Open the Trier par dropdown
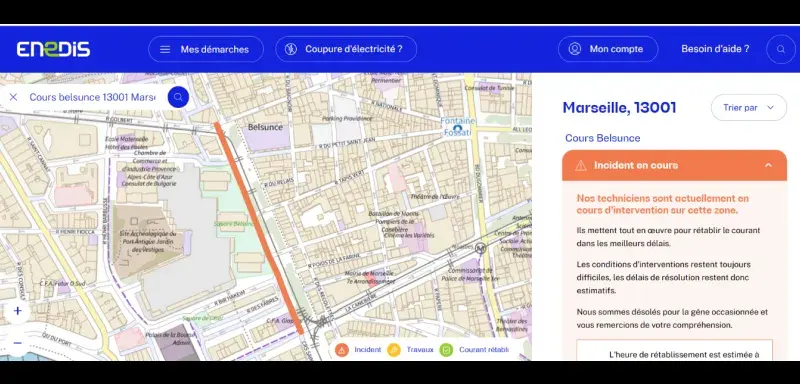Image resolution: width=800 pixels, height=384 pixels. coord(748,108)
